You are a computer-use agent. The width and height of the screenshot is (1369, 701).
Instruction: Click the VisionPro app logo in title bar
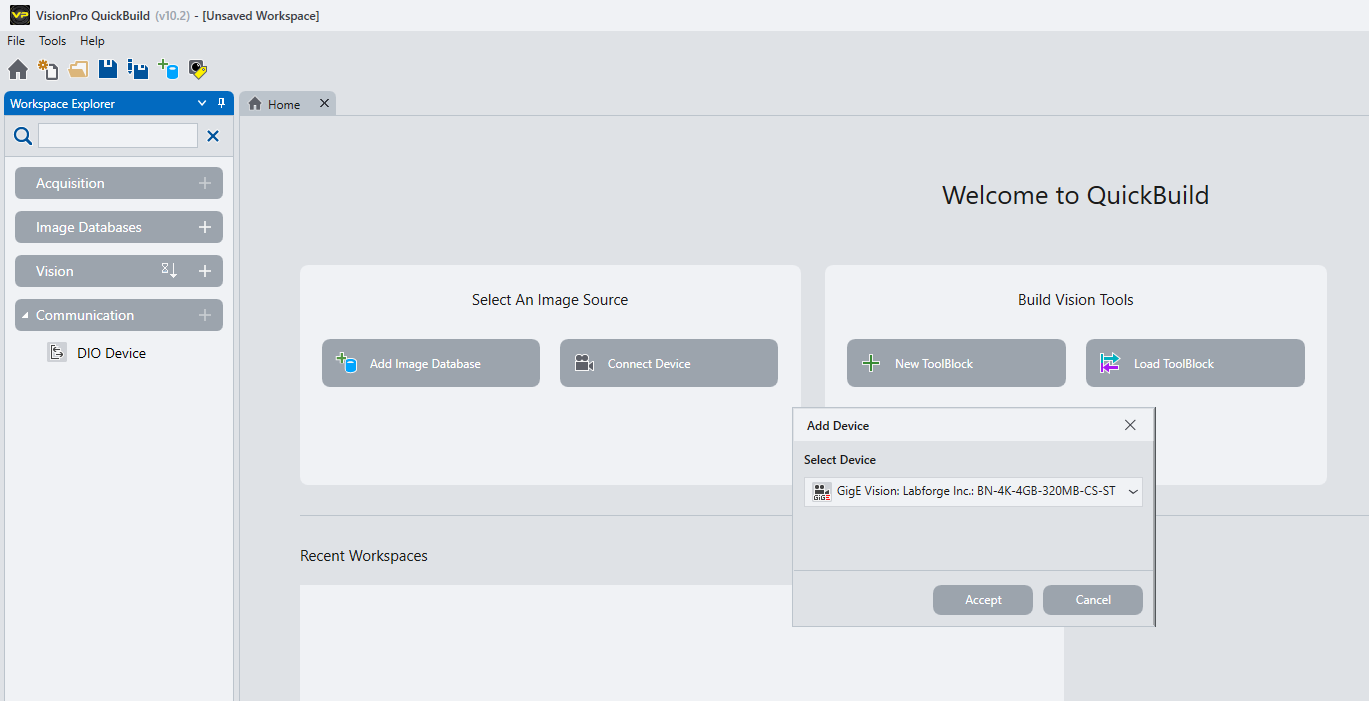coord(19,15)
